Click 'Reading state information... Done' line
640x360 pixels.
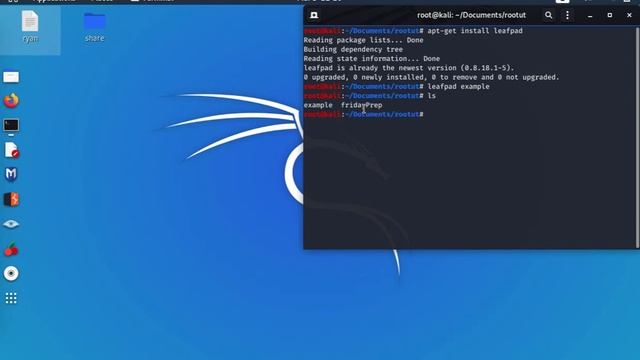pos(371,59)
